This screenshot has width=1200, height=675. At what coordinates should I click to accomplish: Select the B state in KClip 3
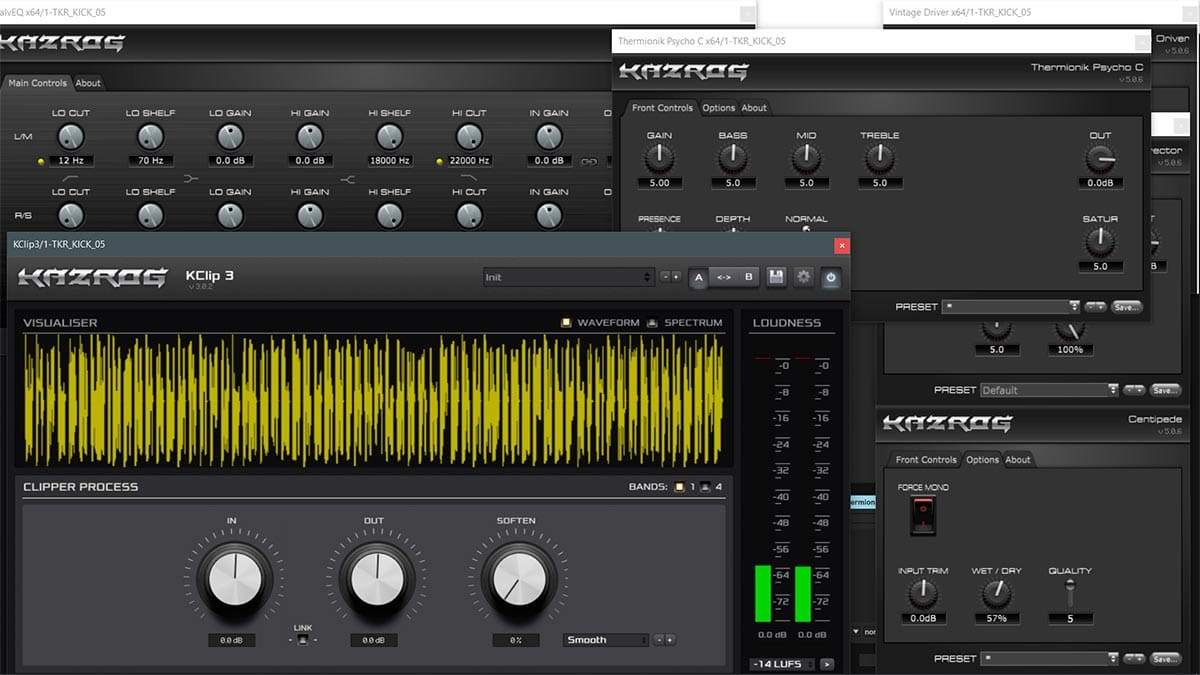click(748, 277)
